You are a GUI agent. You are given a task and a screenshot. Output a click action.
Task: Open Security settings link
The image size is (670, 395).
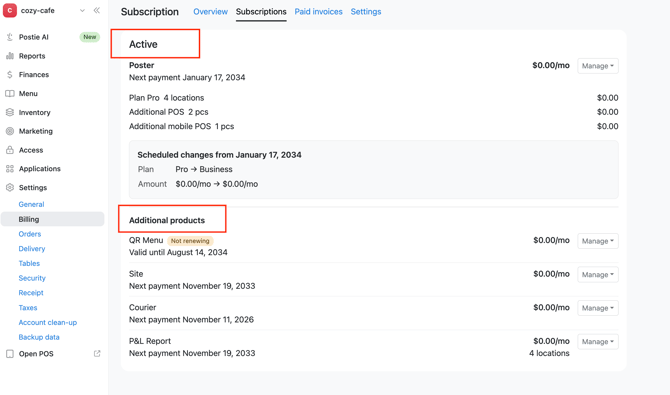(32, 278)
